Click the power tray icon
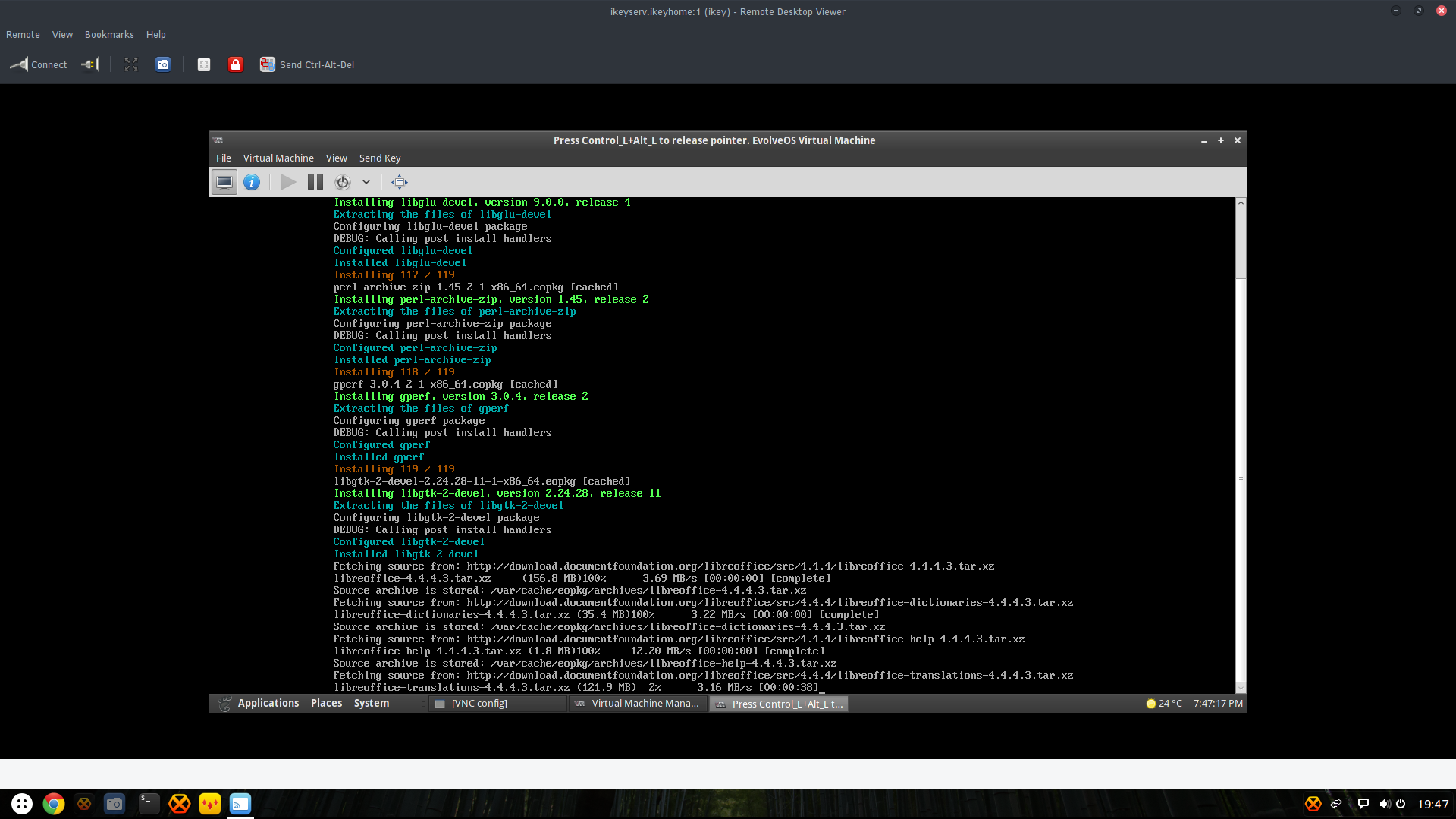Screen dimensions: 1456x819 coord(1401,804)
